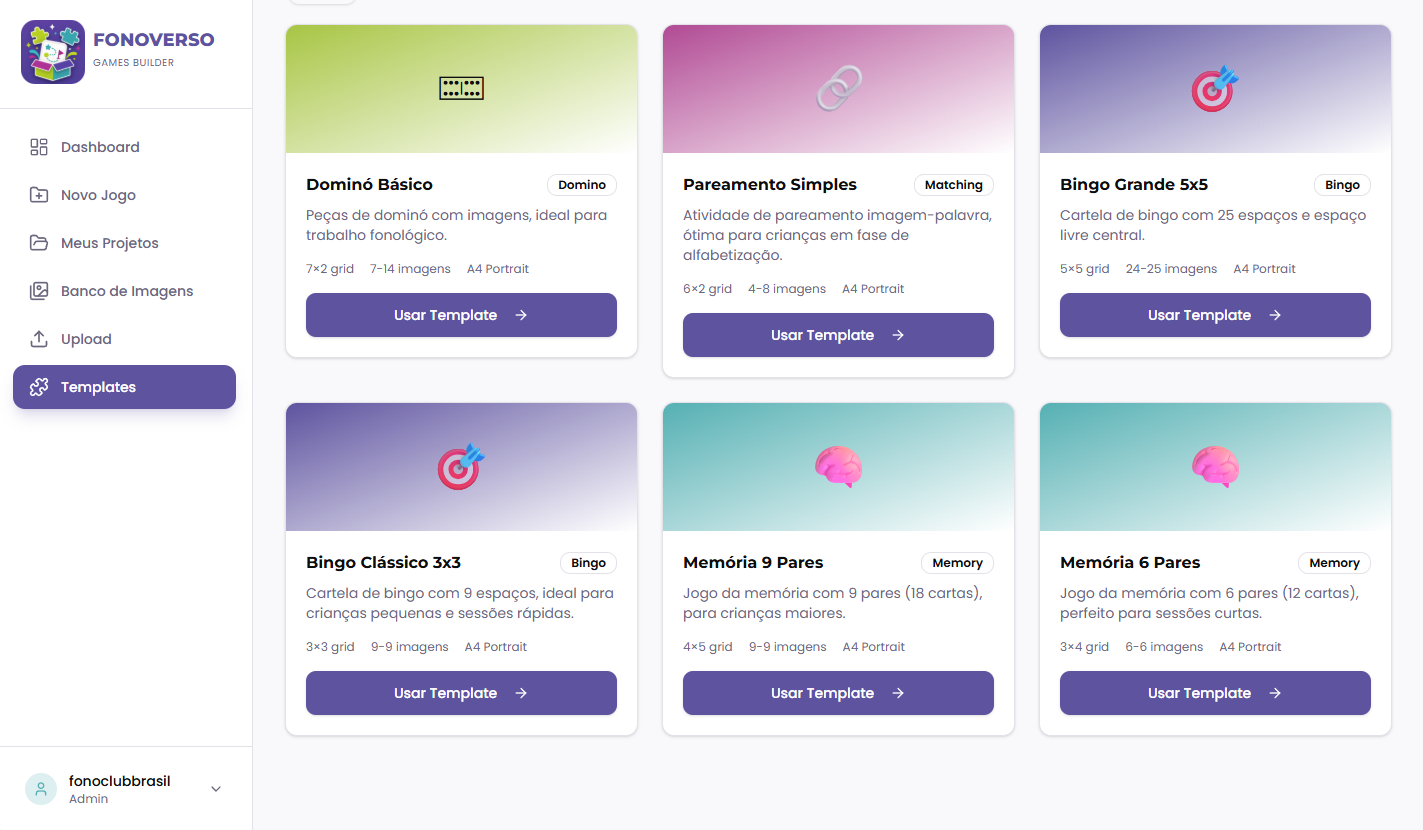The height and width of the screenshot is (830, 1423).
Task: Click the brain icon on Memória 6 Pares
Action: coord(1215,466)
